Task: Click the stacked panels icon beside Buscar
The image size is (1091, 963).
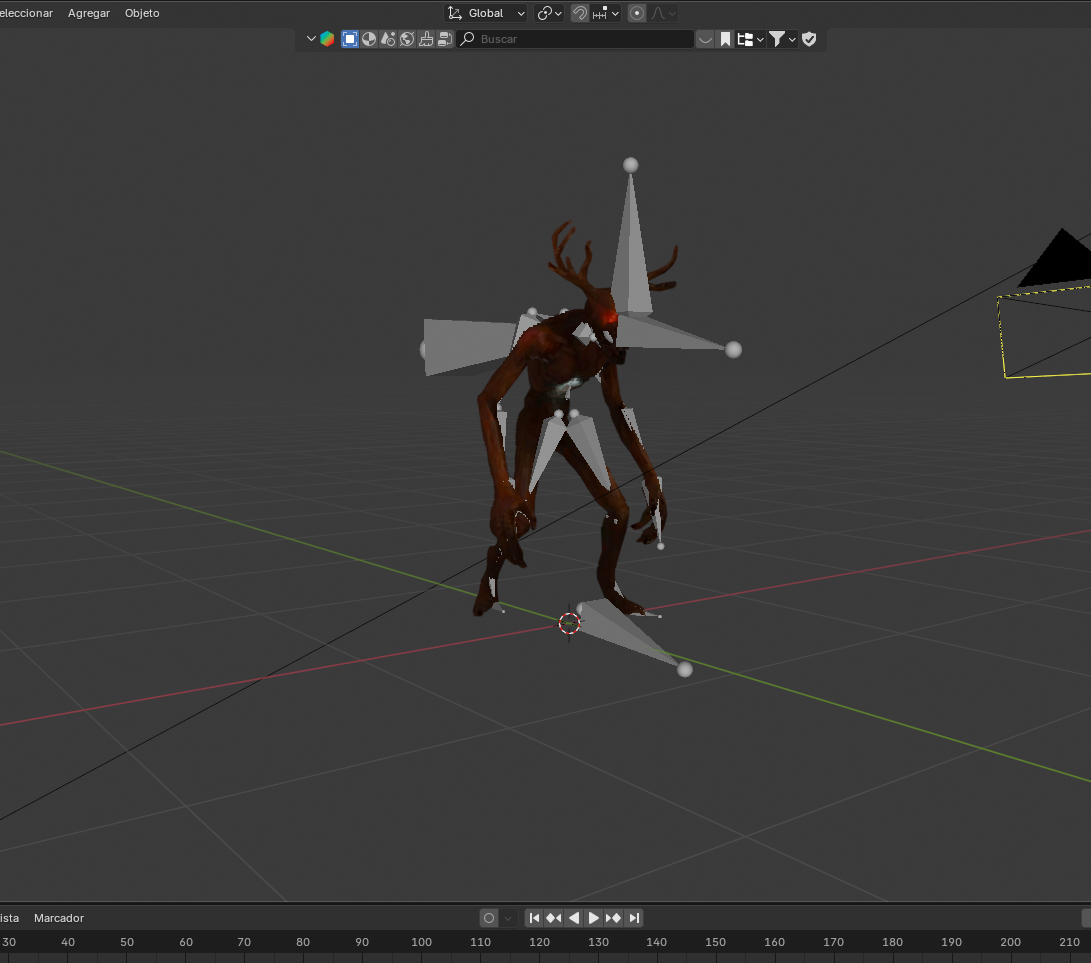Action: (x=445, y=39)
